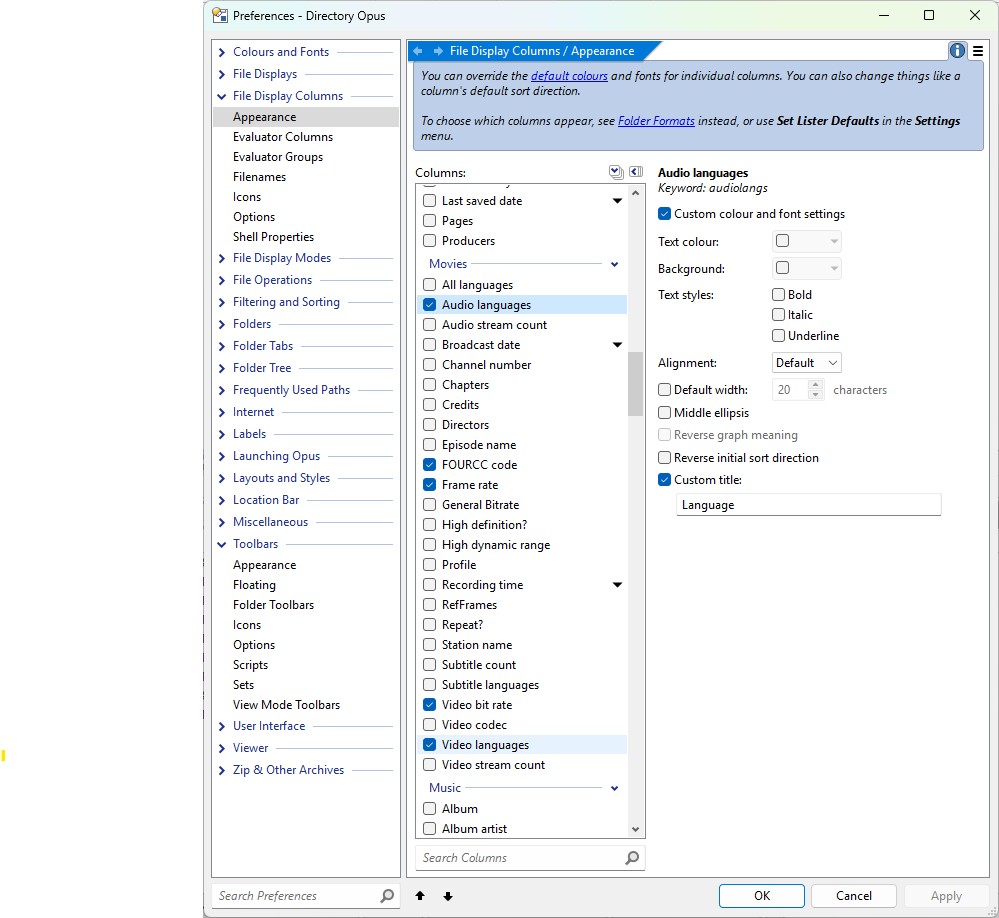
Task: Open View Mode Toolbars page
Action: [286, 705]
